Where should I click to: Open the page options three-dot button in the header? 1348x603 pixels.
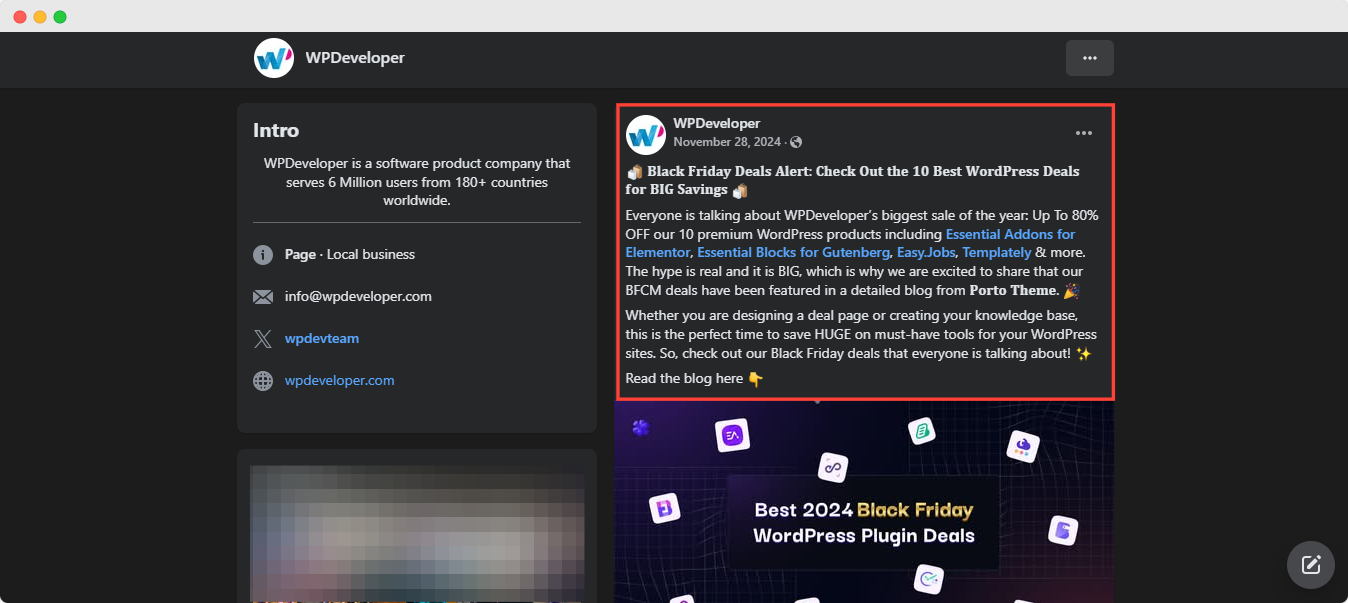(1089, 58)
